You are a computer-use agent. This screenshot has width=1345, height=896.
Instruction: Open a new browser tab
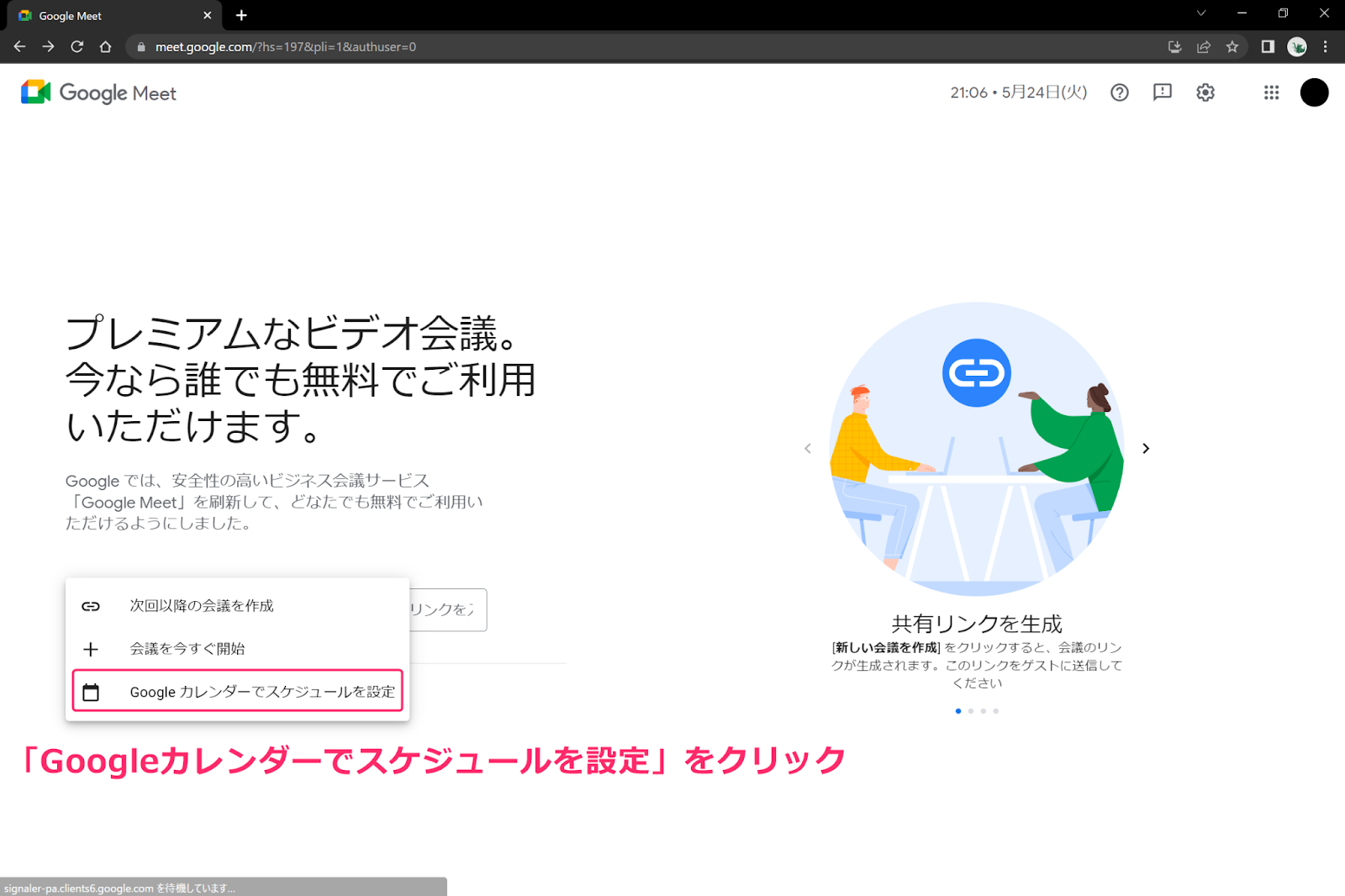(x=241, y=15)
